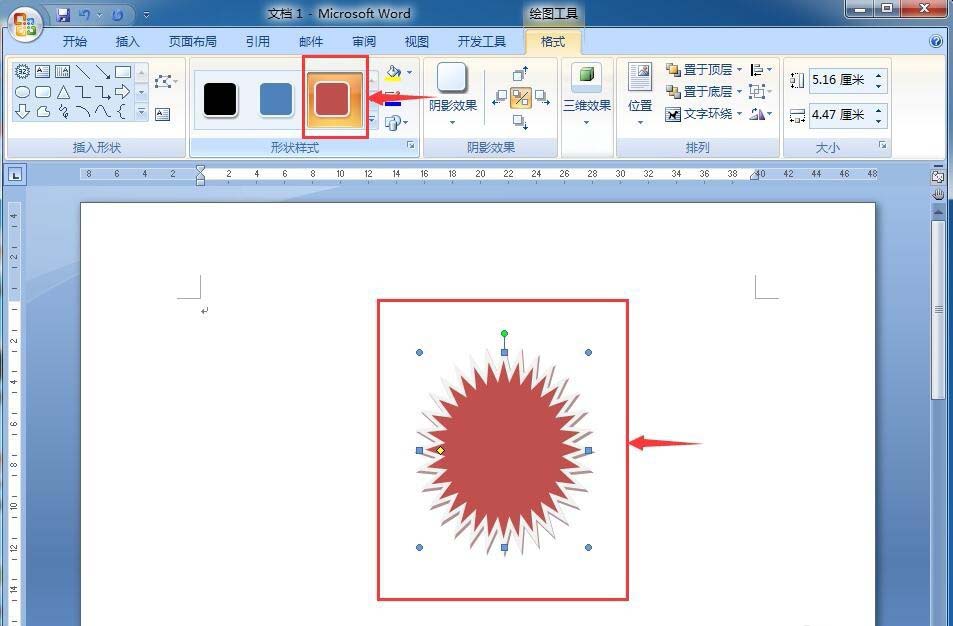Open Word help question mark icon

click(936, 41)
